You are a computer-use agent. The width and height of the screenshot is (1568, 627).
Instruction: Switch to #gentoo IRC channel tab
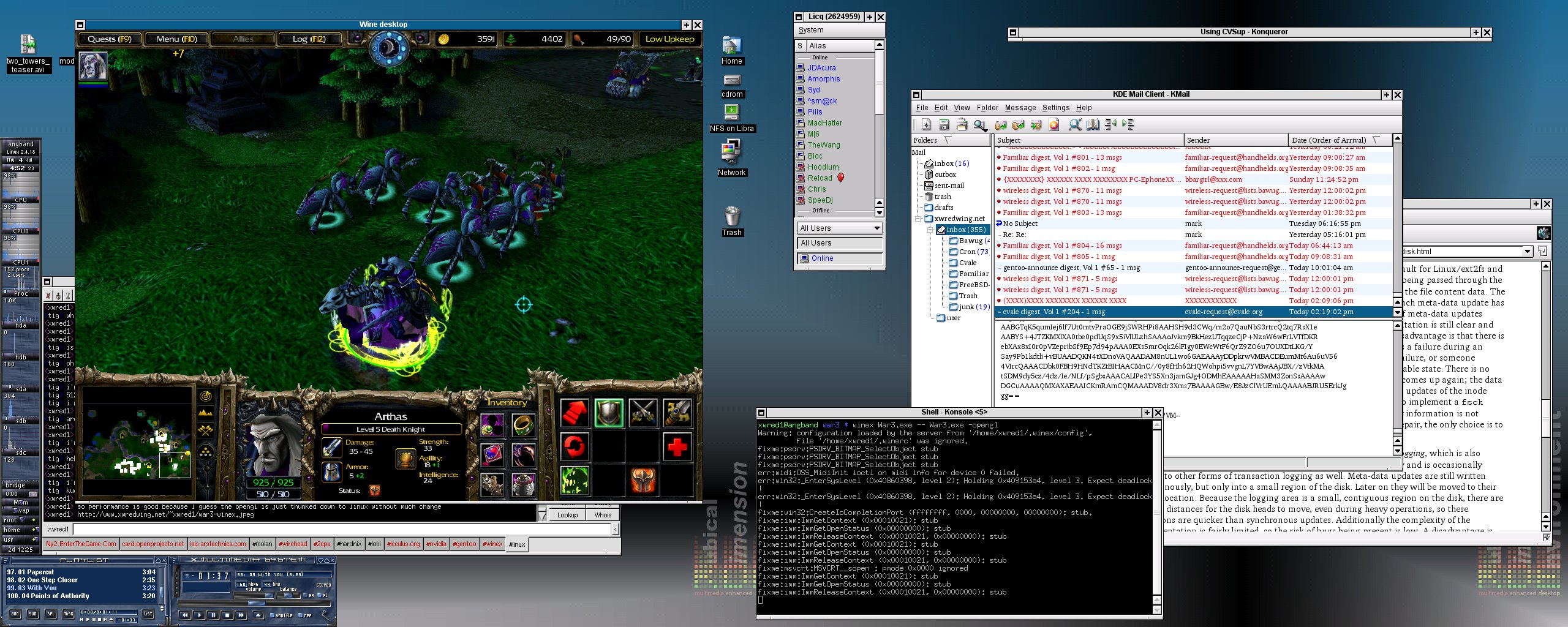(464, 544)
